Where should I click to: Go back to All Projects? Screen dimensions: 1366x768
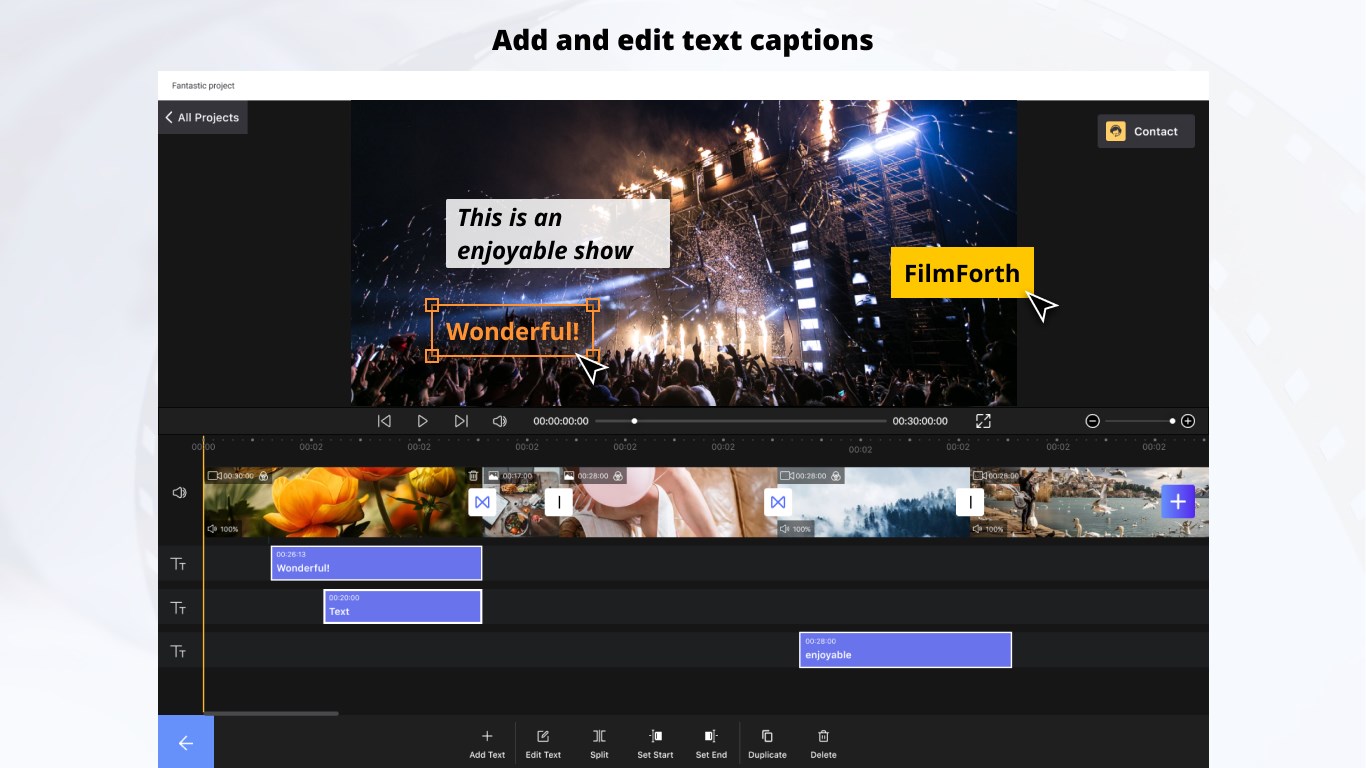203,117
